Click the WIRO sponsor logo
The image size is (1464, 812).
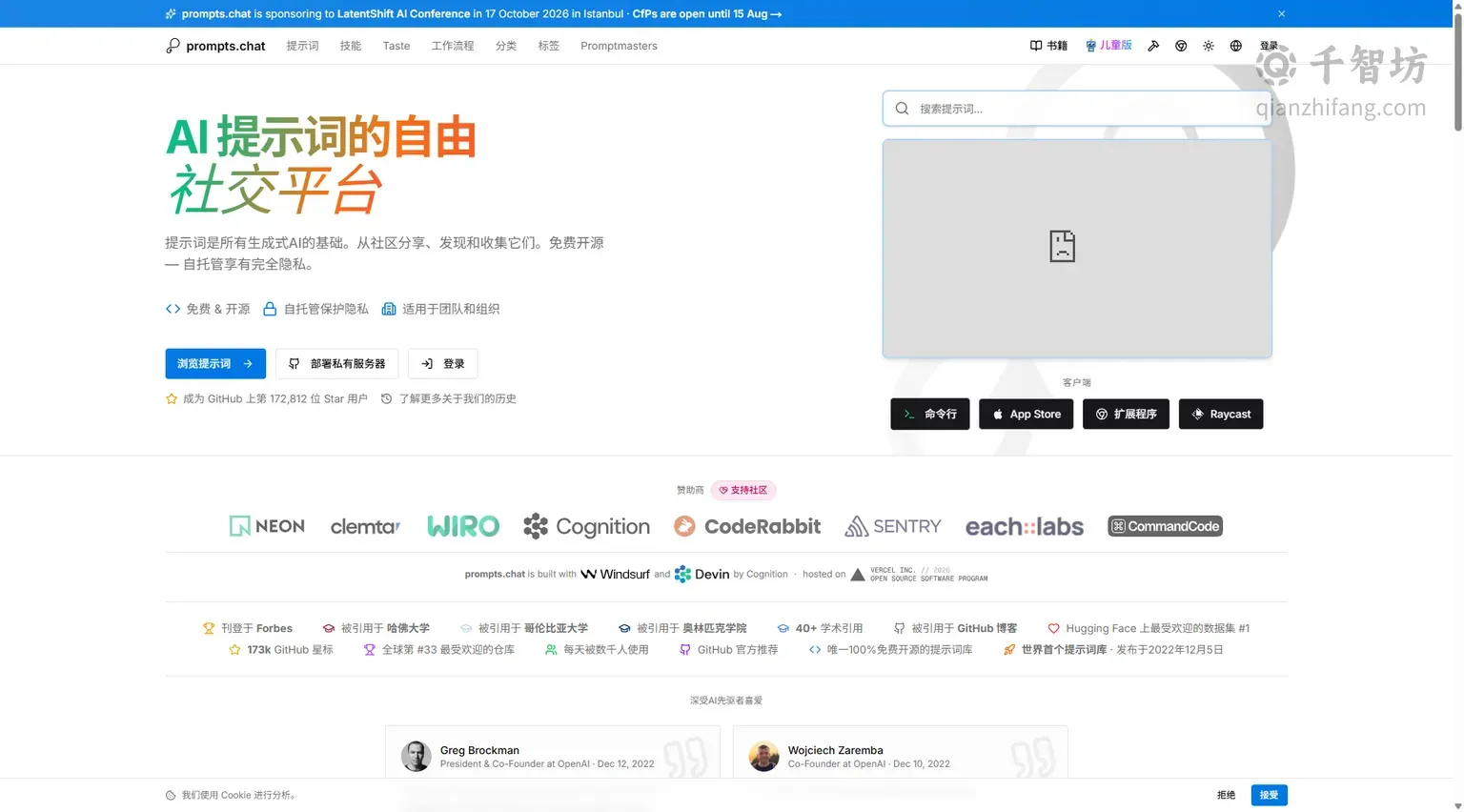point(463,526)
